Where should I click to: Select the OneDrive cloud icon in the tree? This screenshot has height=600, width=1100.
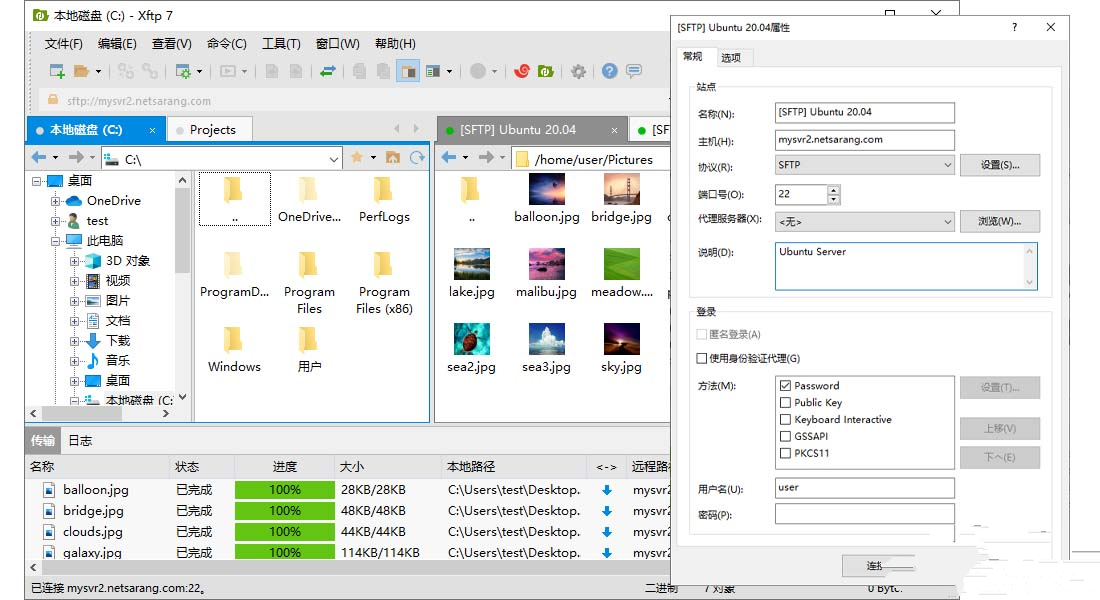pyautogui.click(x=74, y=201)
